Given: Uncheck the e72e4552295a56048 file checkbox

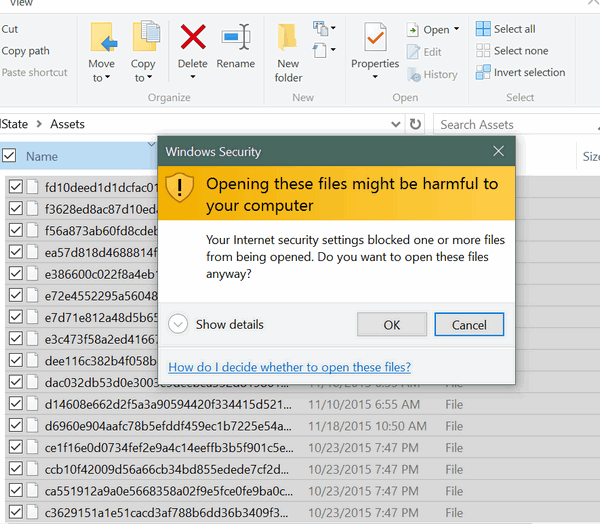Looking at the screenshot, I should point(16,295).
